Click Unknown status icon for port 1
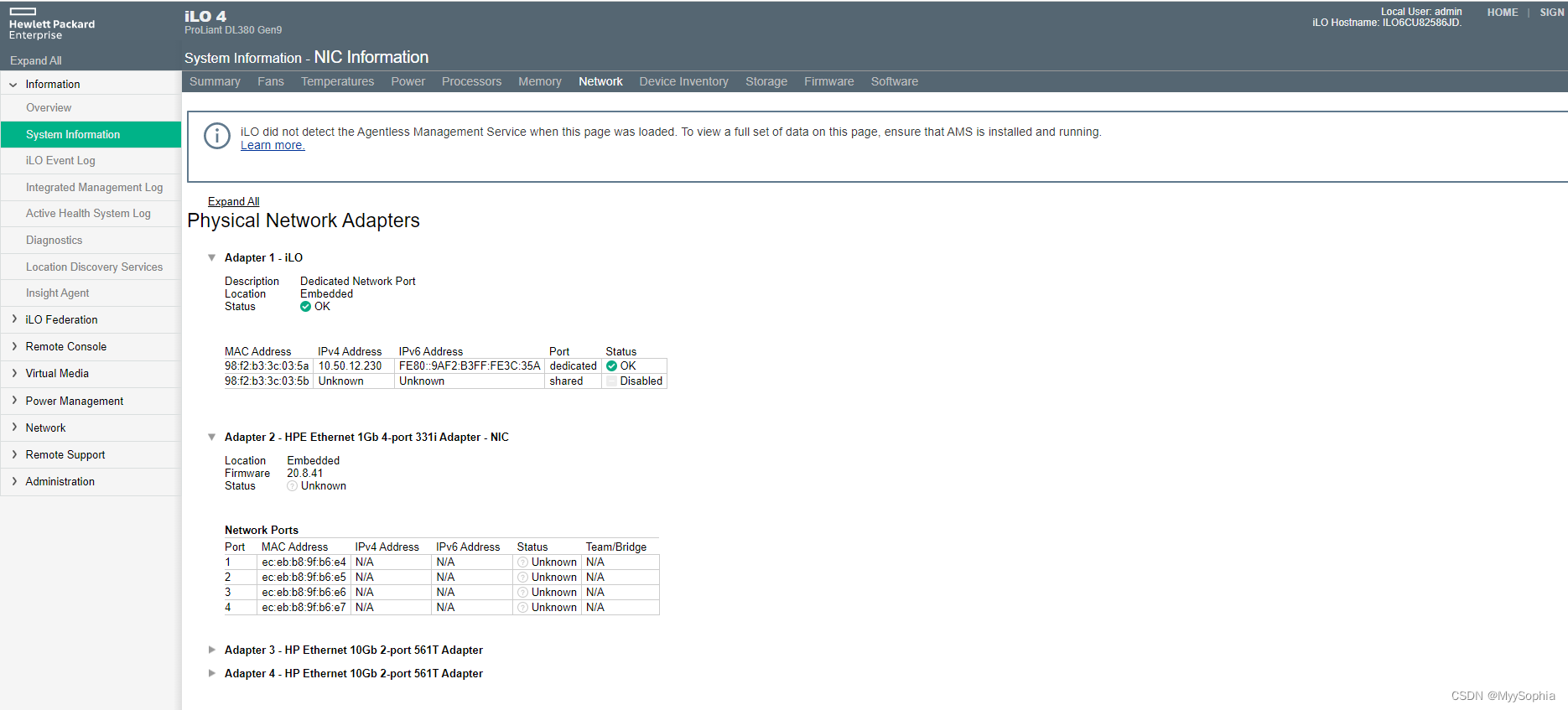This screenshot has height=710, width=1568. coord(522,562)
